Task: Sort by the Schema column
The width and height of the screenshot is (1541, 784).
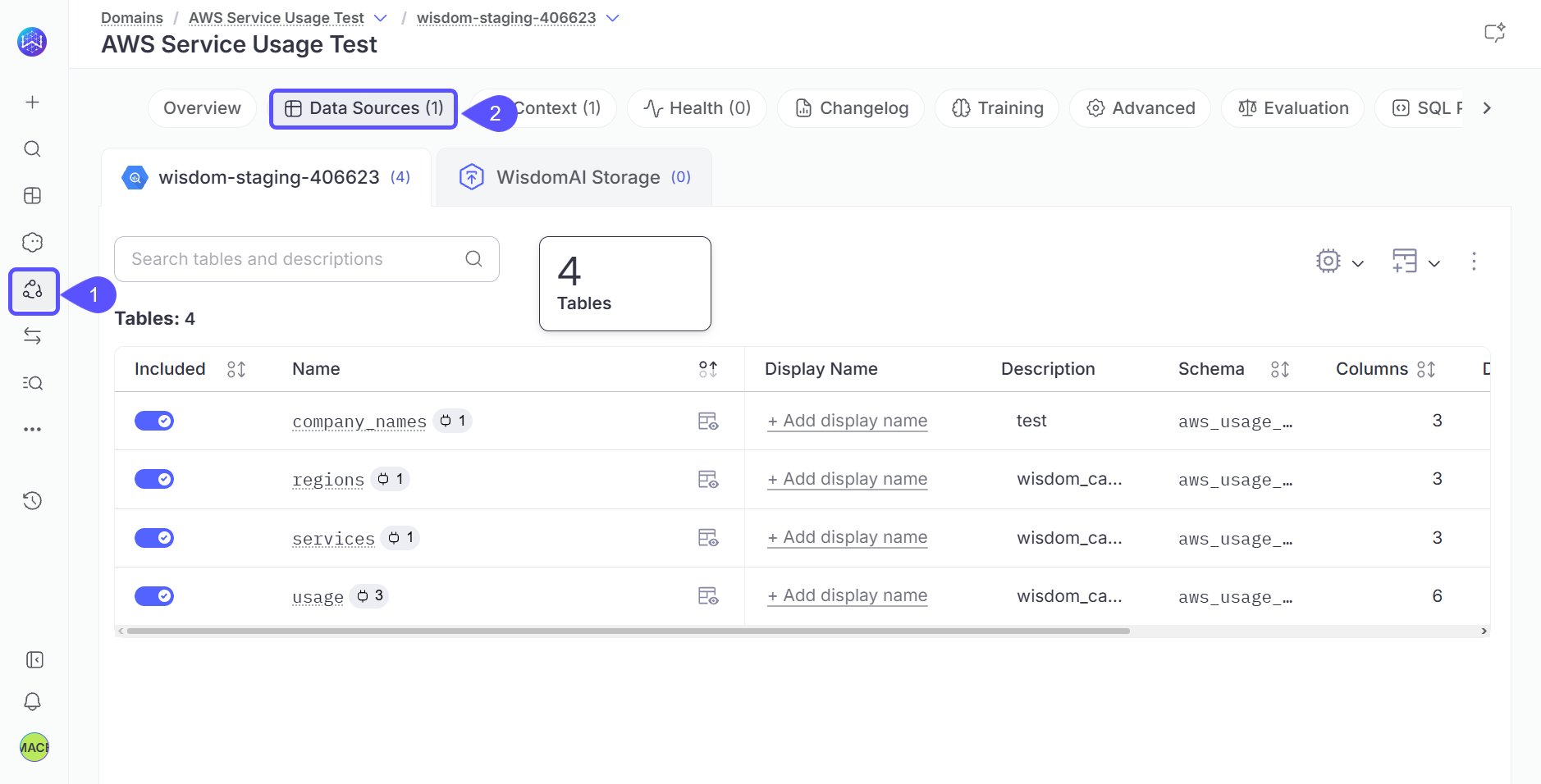Action: pyautogui.click(x=1280, y=369)
